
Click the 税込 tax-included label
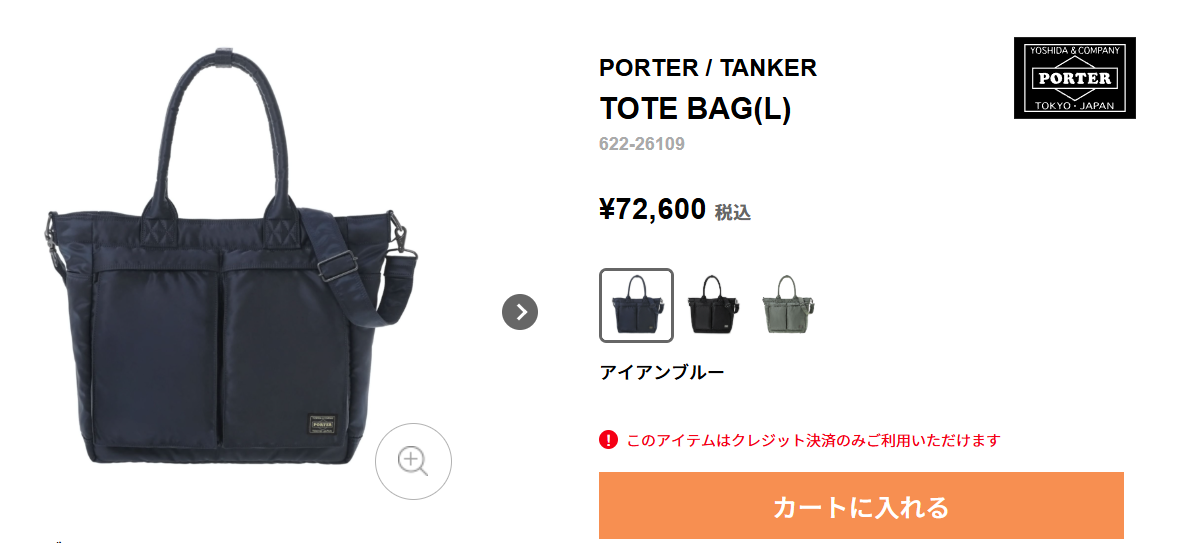pyautogui.click(x=732, y=212)
